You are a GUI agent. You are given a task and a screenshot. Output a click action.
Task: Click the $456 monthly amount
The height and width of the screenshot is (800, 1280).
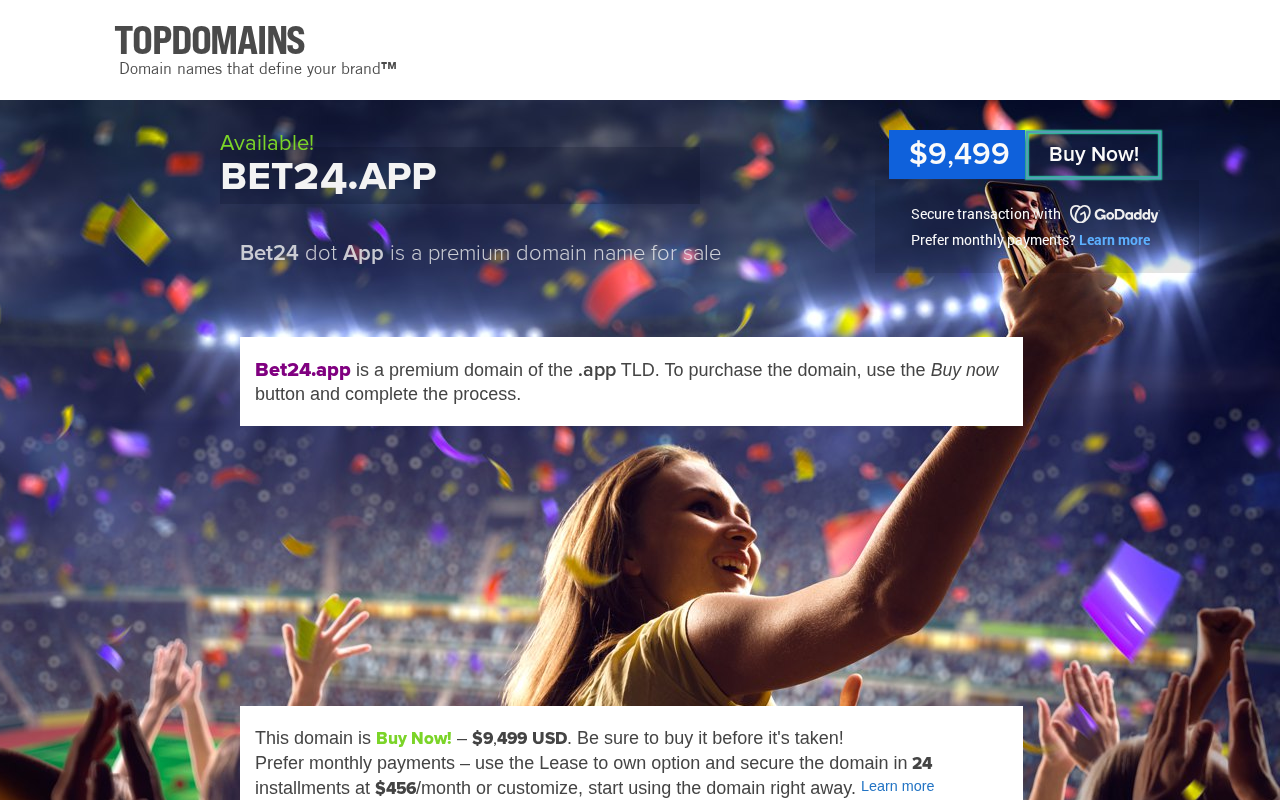tap(396, 788)
